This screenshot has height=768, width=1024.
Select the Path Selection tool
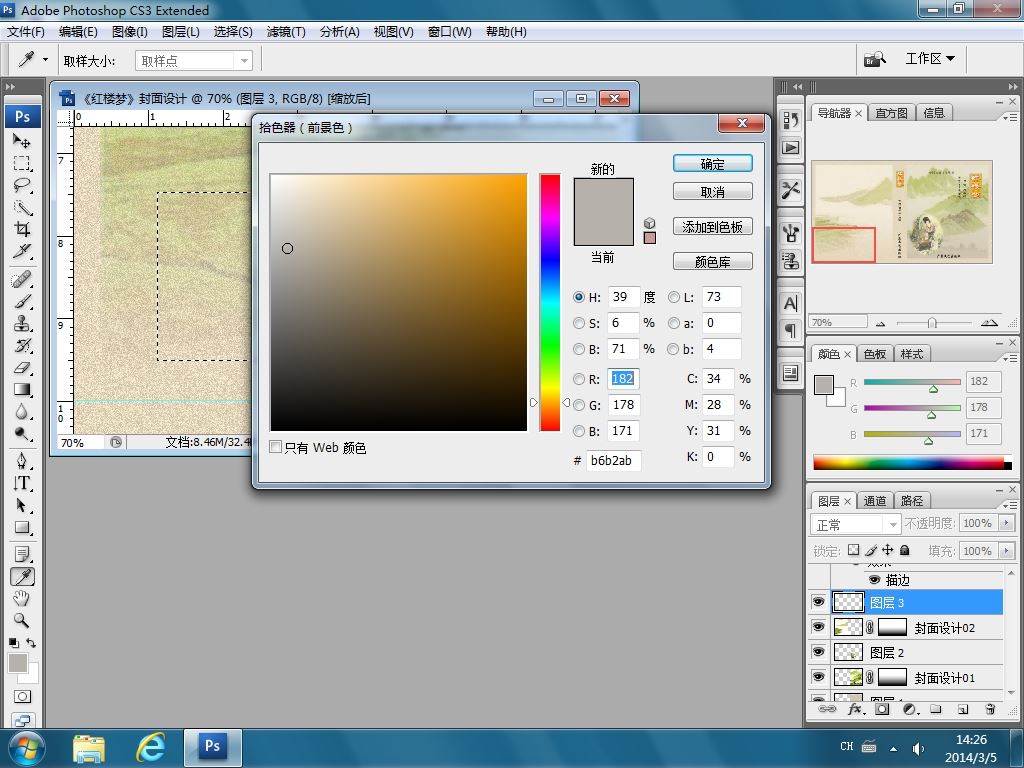pos(22,505)
